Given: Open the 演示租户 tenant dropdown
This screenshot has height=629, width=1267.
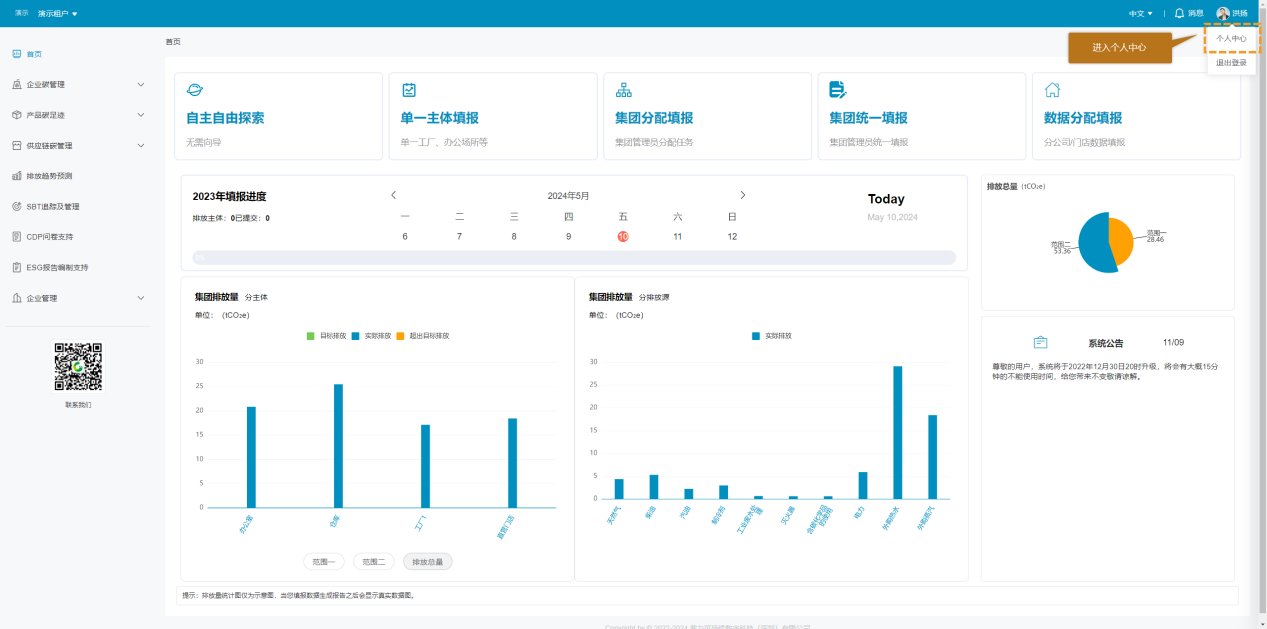Looking at the screenshot, I should 58,14.
